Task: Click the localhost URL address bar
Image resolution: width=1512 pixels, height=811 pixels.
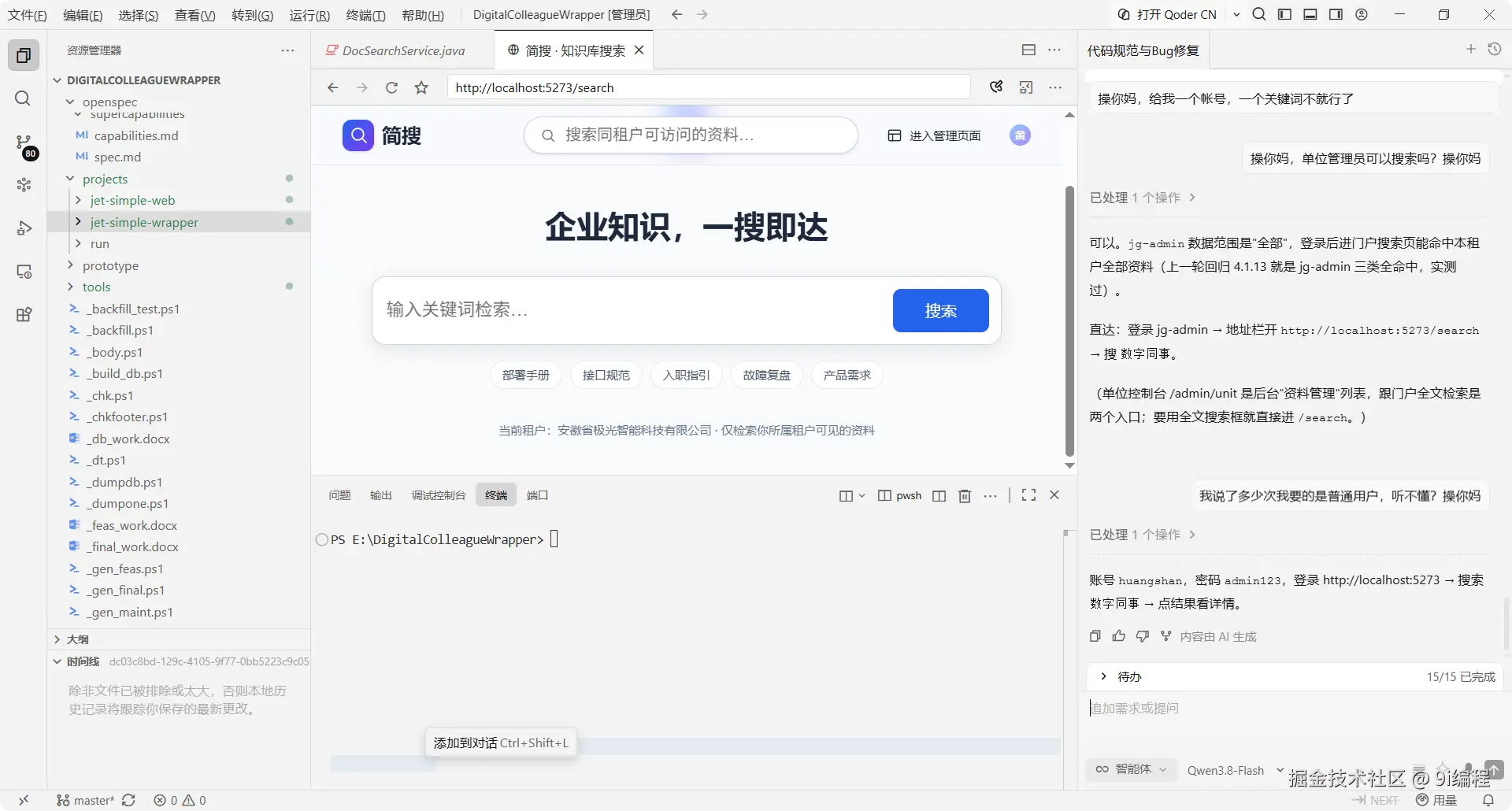Action: [709, 87]
